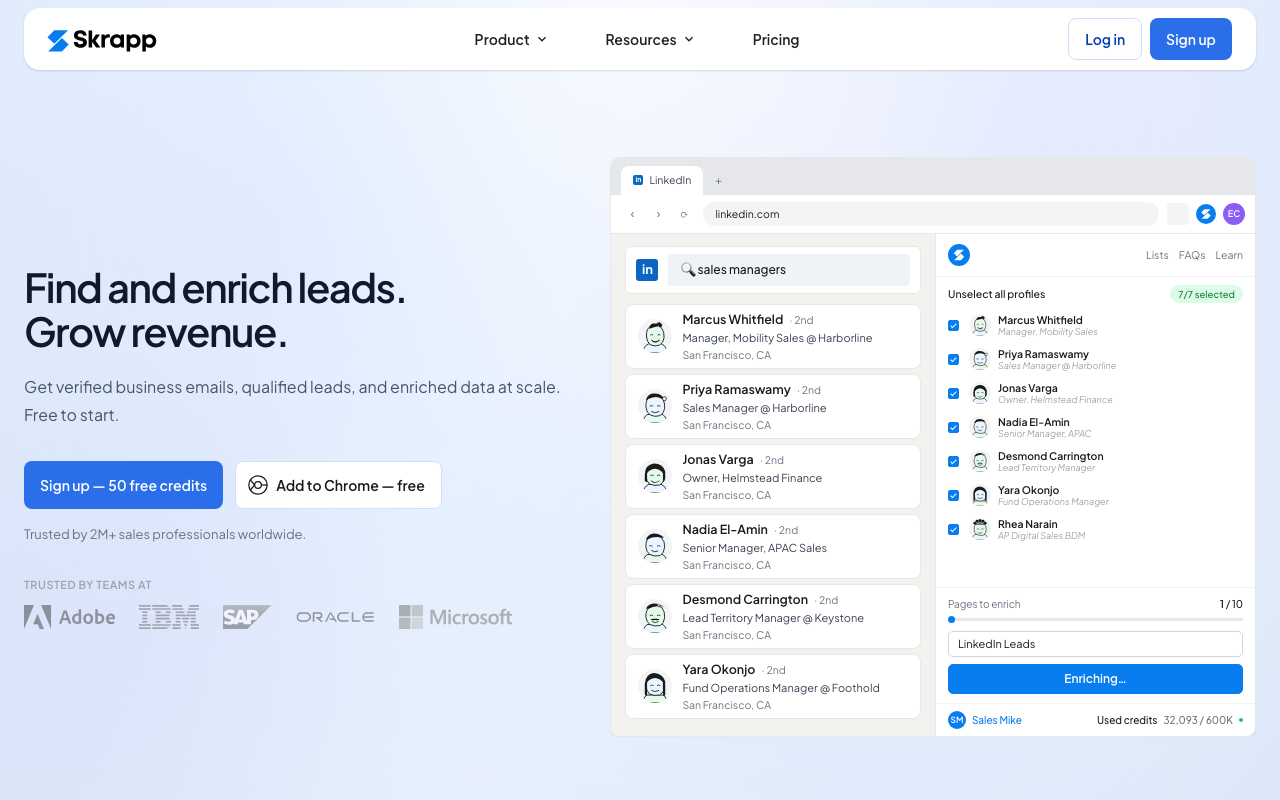1280x800 pixels.
Task: Switch to the LinkedIn browser tab
Action: click(662, 180)
